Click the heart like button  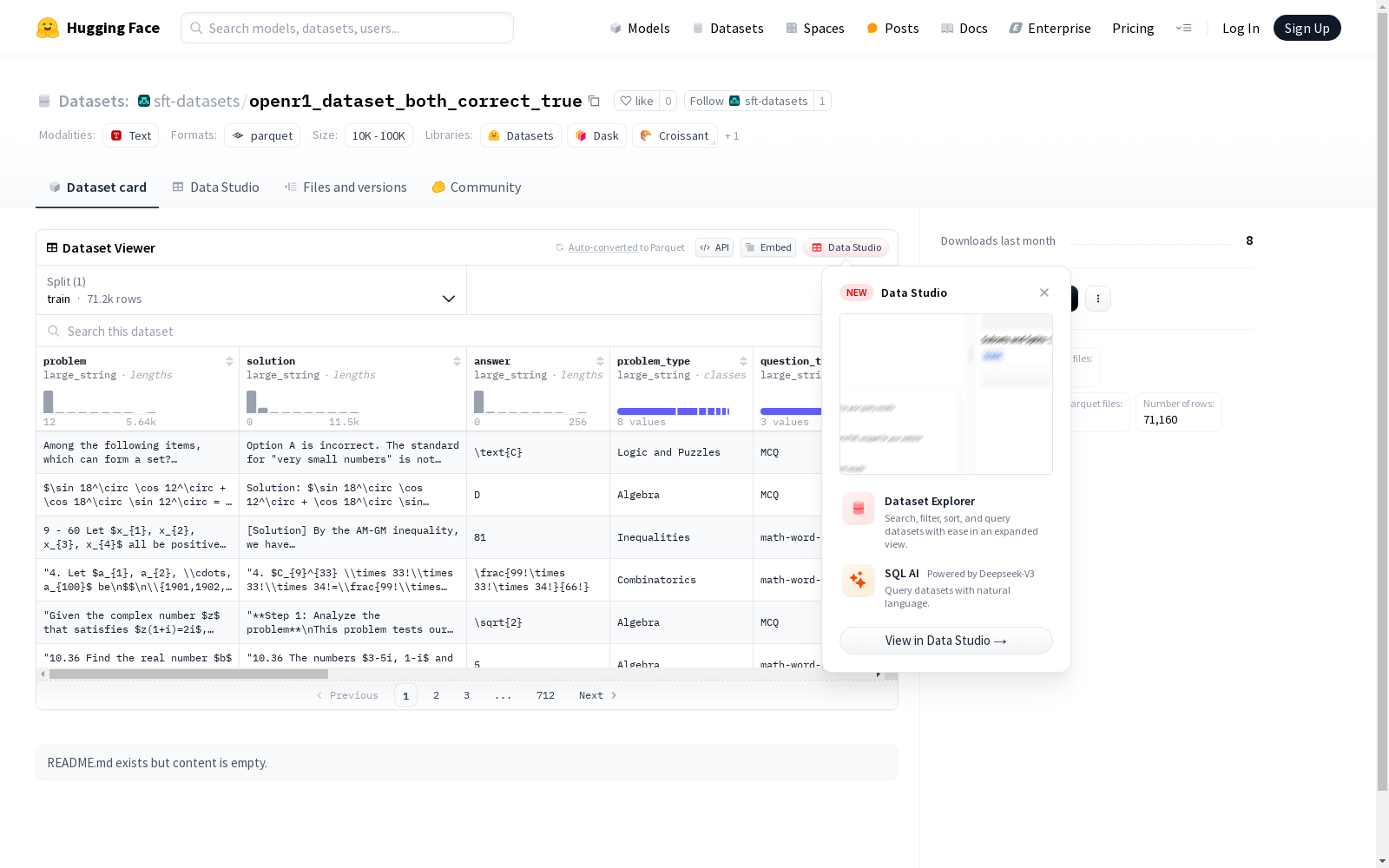[x=636, y=101]
